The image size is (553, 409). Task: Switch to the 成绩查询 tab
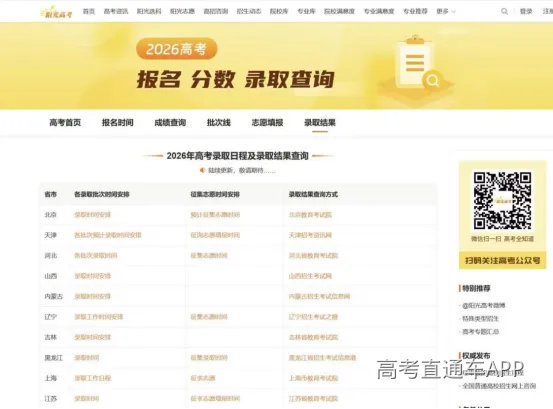(x=170, y=123)
